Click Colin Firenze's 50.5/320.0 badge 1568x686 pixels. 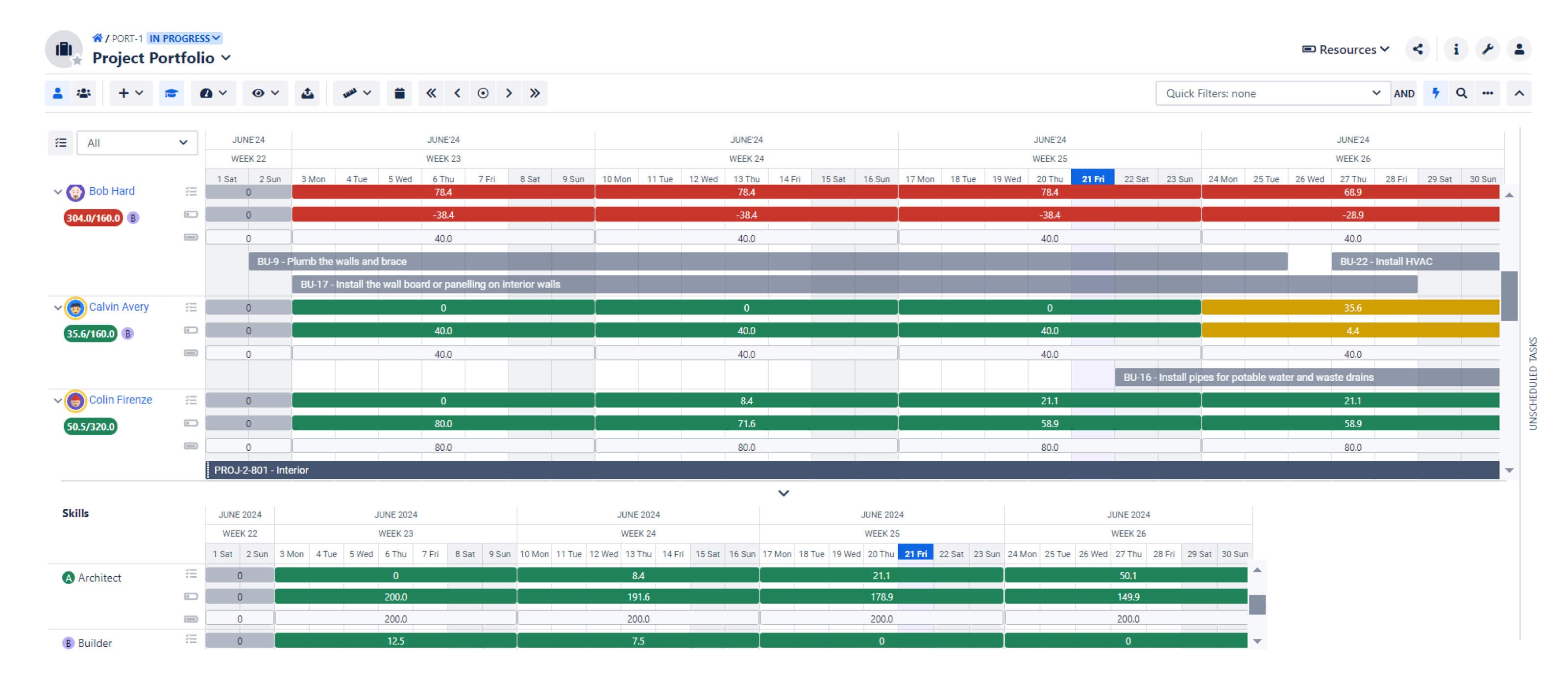coord(90,427)
